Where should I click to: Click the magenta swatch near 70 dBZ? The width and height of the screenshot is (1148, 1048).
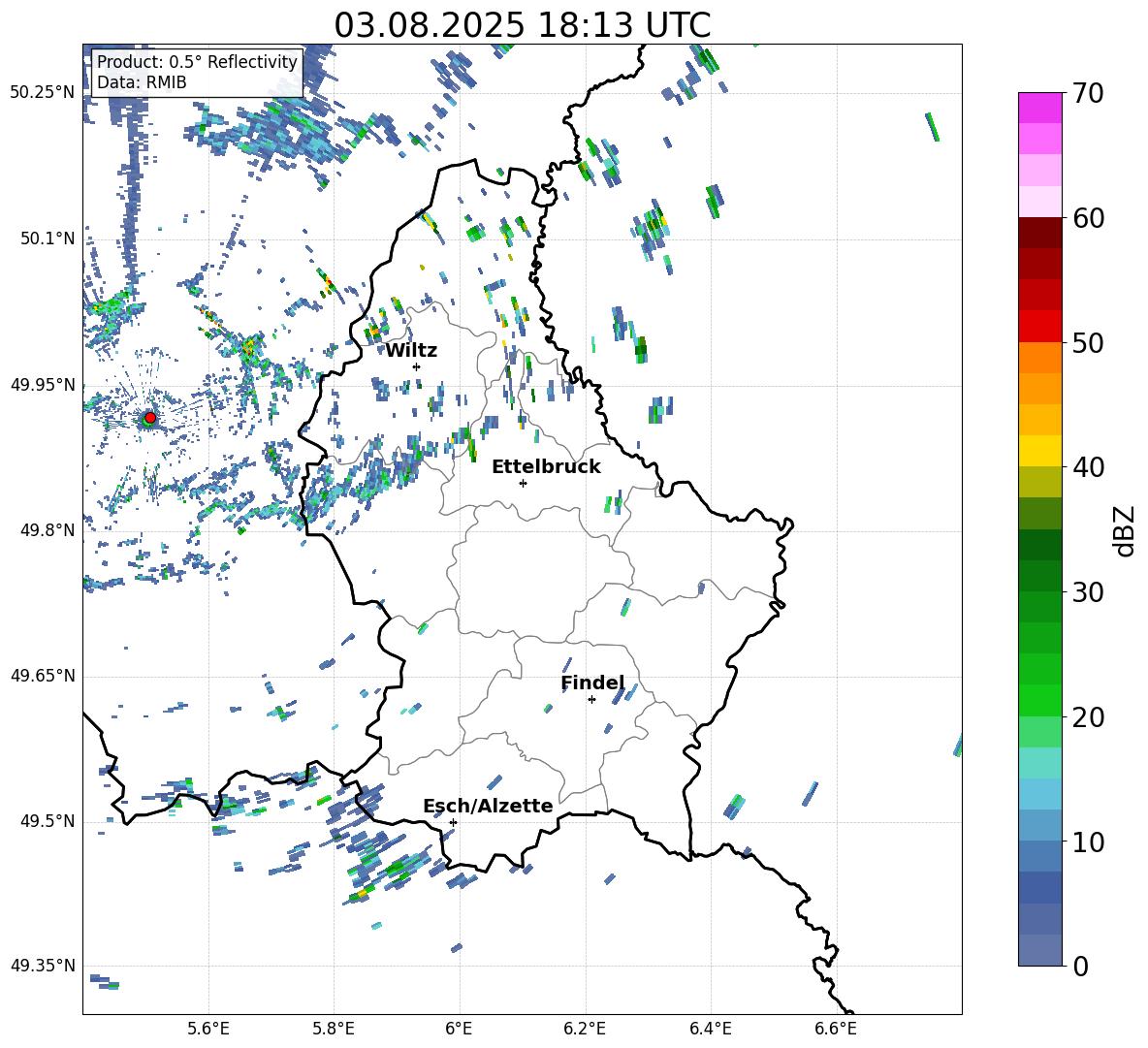1039,109
